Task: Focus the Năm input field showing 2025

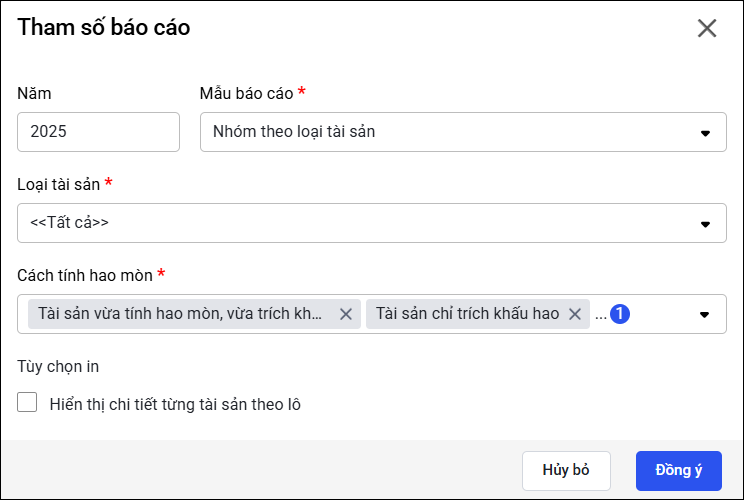Action: coord(98,132)
